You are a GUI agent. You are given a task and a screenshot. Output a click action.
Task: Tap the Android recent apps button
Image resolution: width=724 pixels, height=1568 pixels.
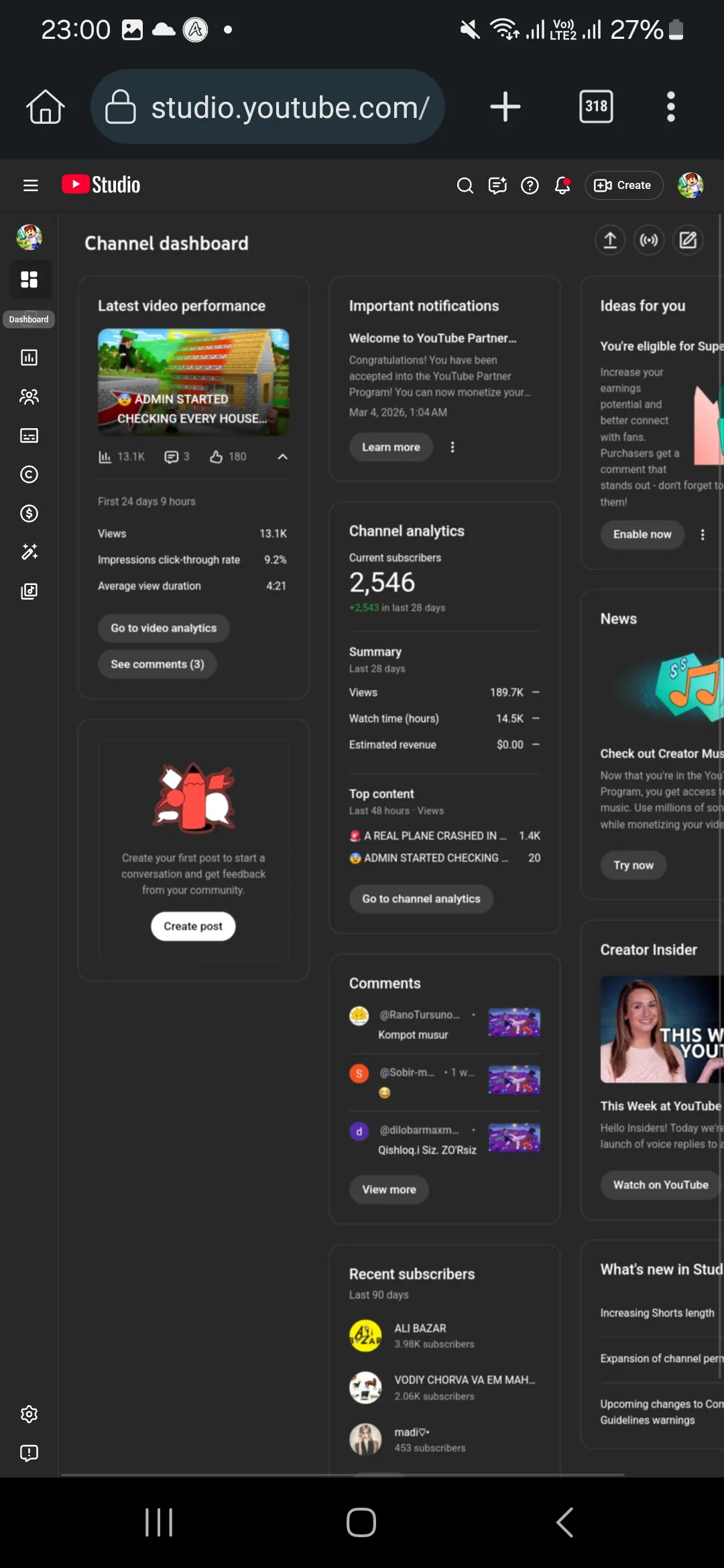[x=159, y=1522]
